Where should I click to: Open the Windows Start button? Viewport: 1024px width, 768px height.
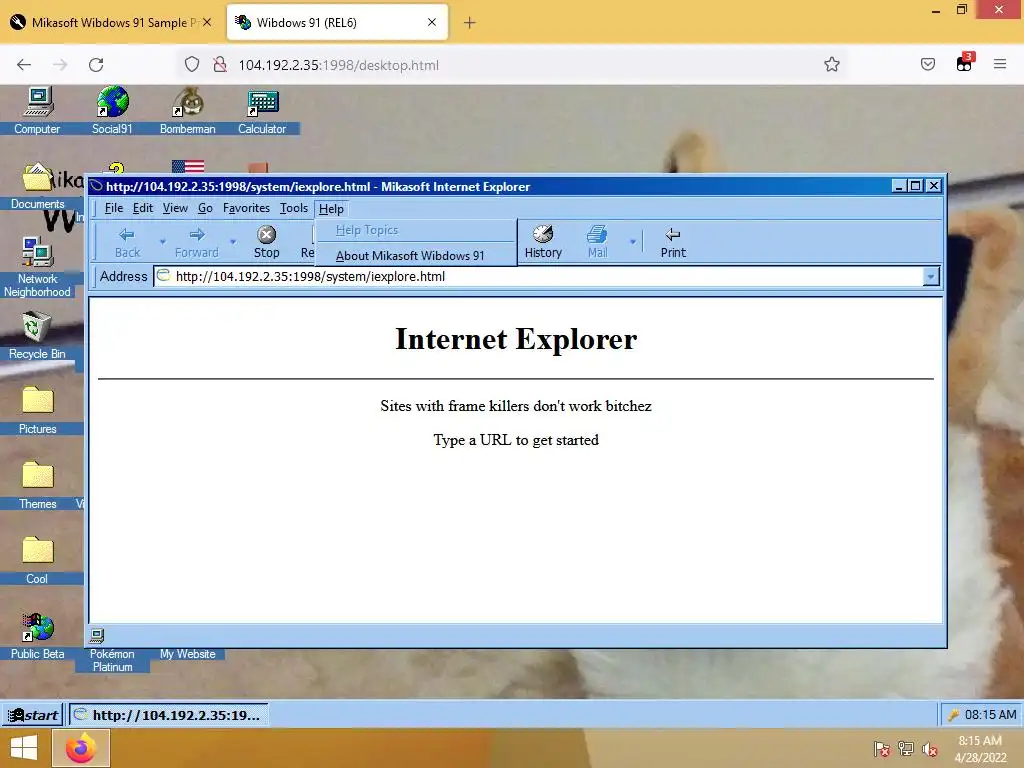[24, 748]
